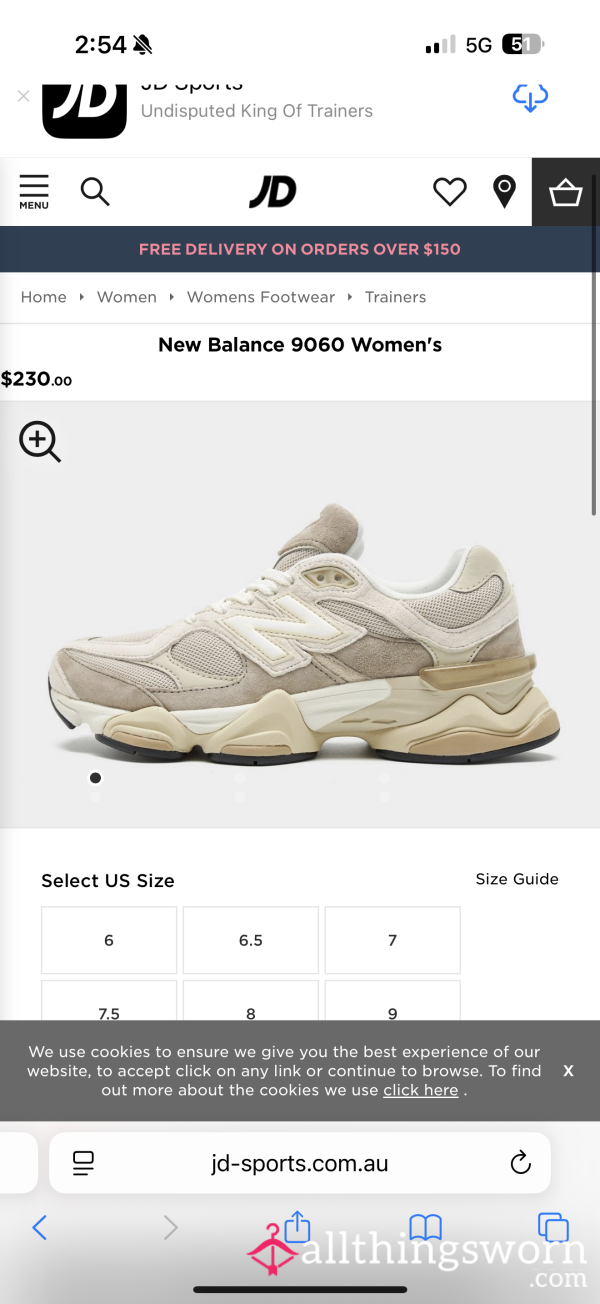Screen dimensions: 600x1304
Task: Open the Women breadcrumb
Action: pos(127,297)
